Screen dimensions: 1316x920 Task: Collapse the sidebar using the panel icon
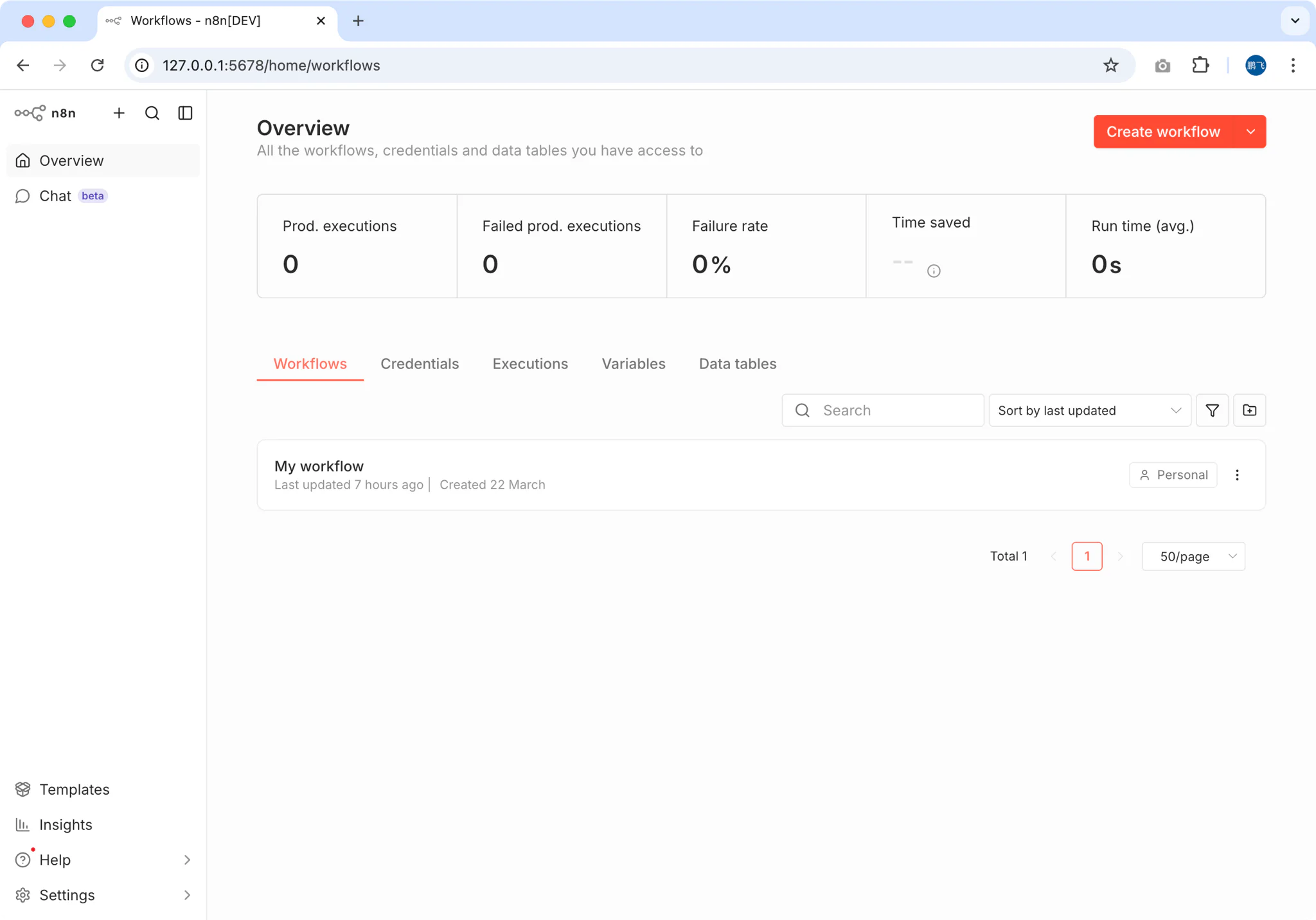[x=184, y=113]
